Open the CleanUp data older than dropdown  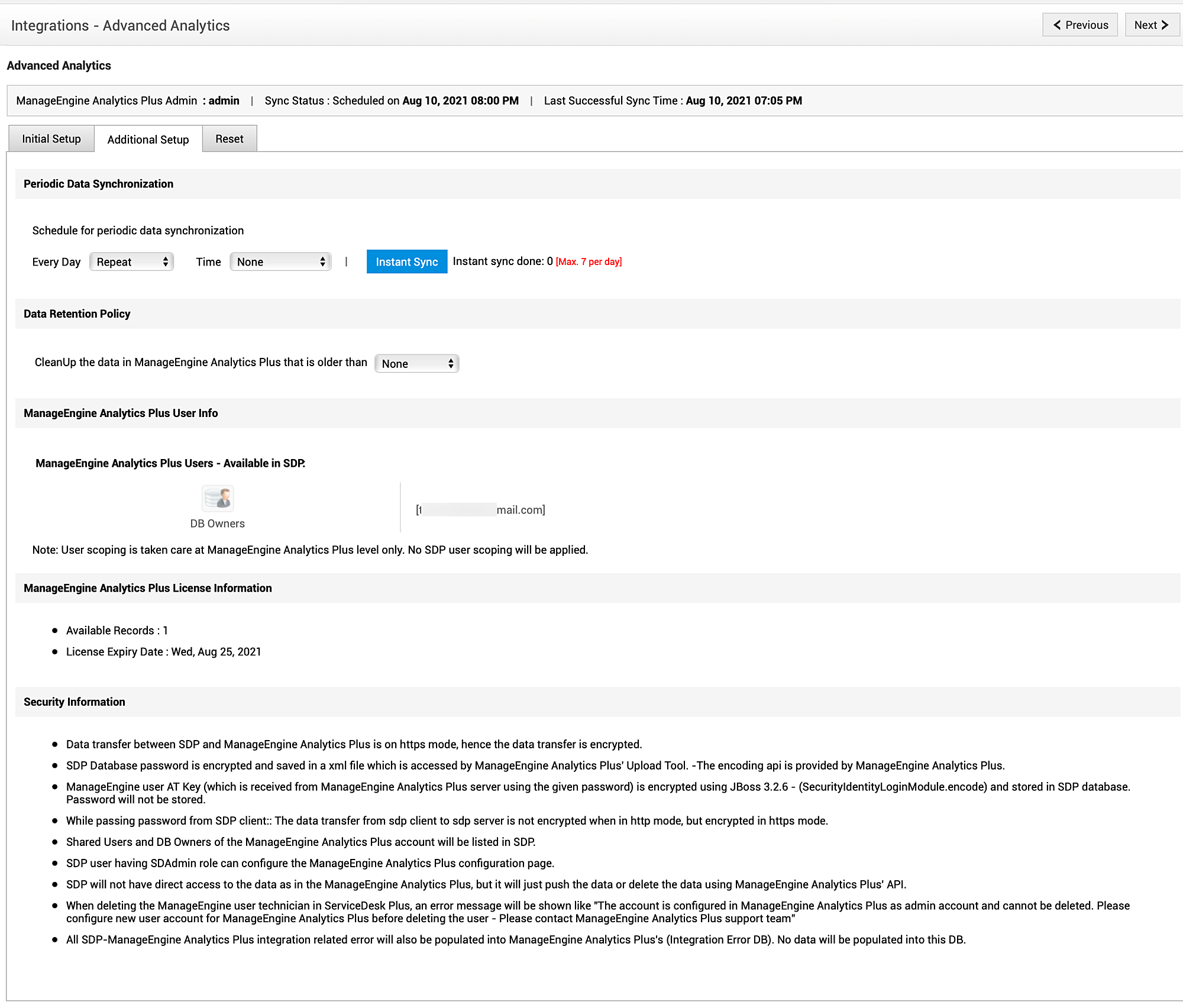(x=416, y=363)
